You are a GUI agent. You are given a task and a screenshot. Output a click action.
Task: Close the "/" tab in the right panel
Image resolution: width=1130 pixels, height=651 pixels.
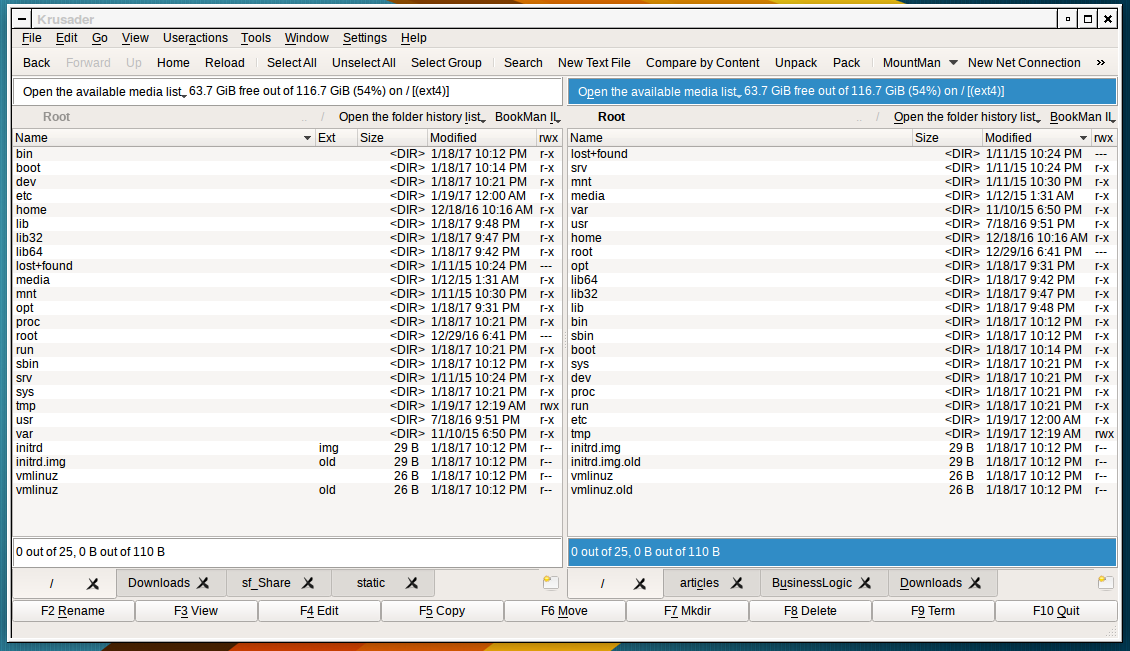tap(640, 584)
